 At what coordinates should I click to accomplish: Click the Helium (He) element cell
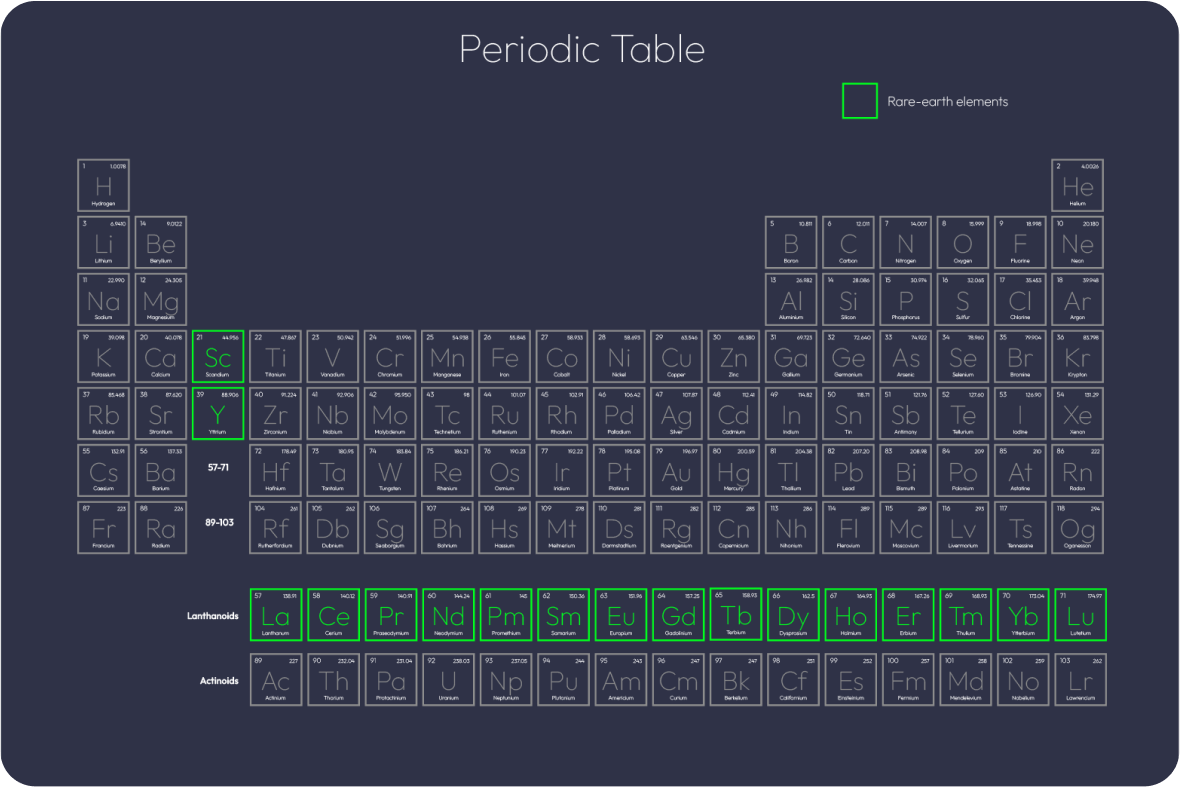[x=1078, y=185]
